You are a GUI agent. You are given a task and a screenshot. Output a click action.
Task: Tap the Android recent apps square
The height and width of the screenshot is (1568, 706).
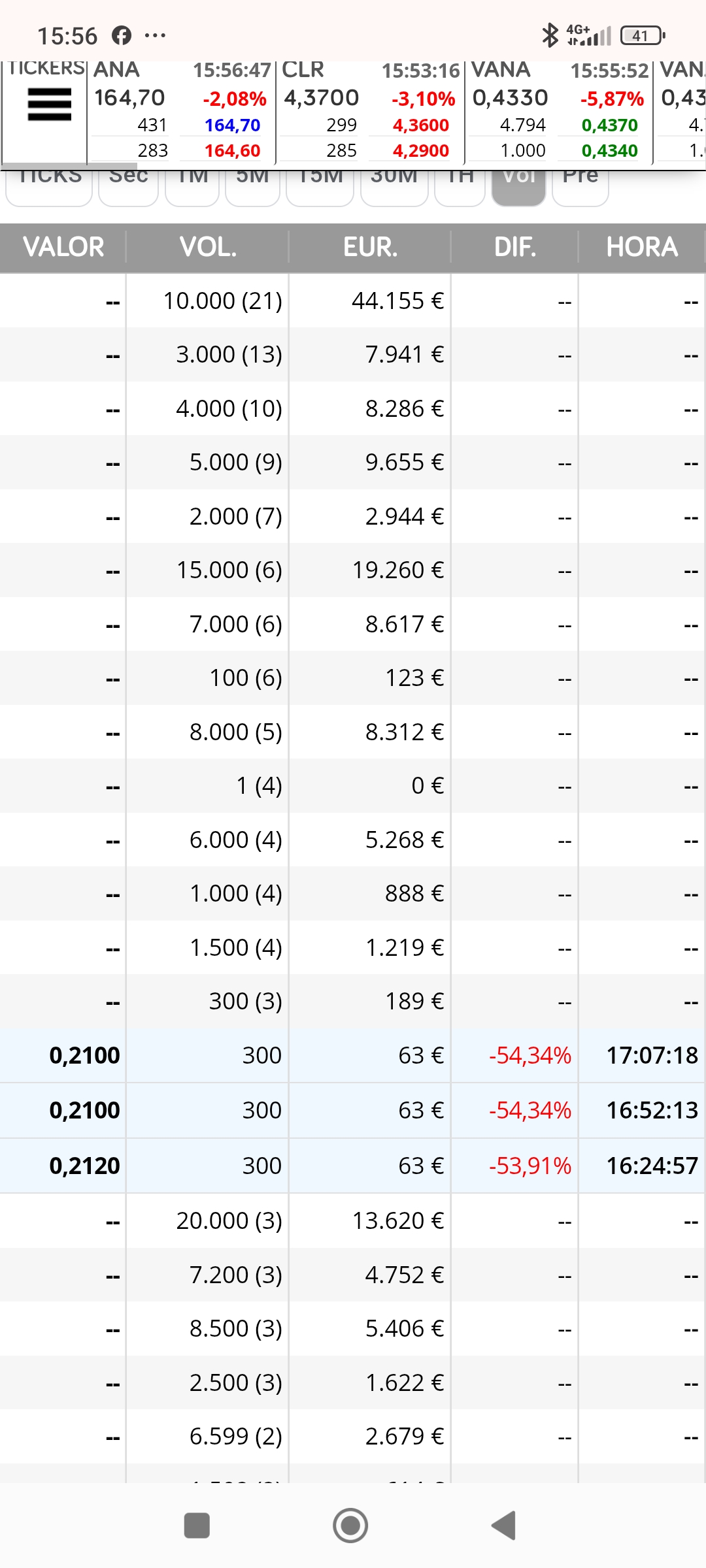click(x=197, y=1526)
